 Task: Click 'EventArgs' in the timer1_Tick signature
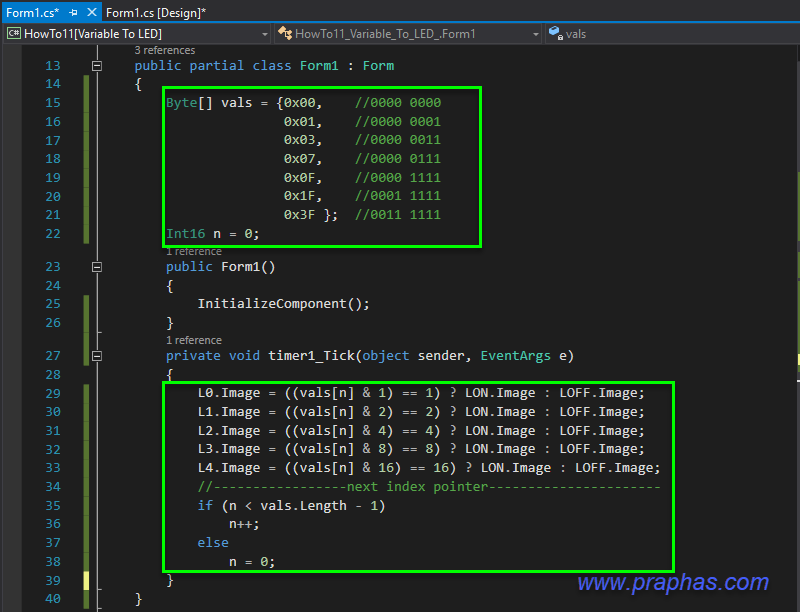pyautogui.click(x=515, y=356)
